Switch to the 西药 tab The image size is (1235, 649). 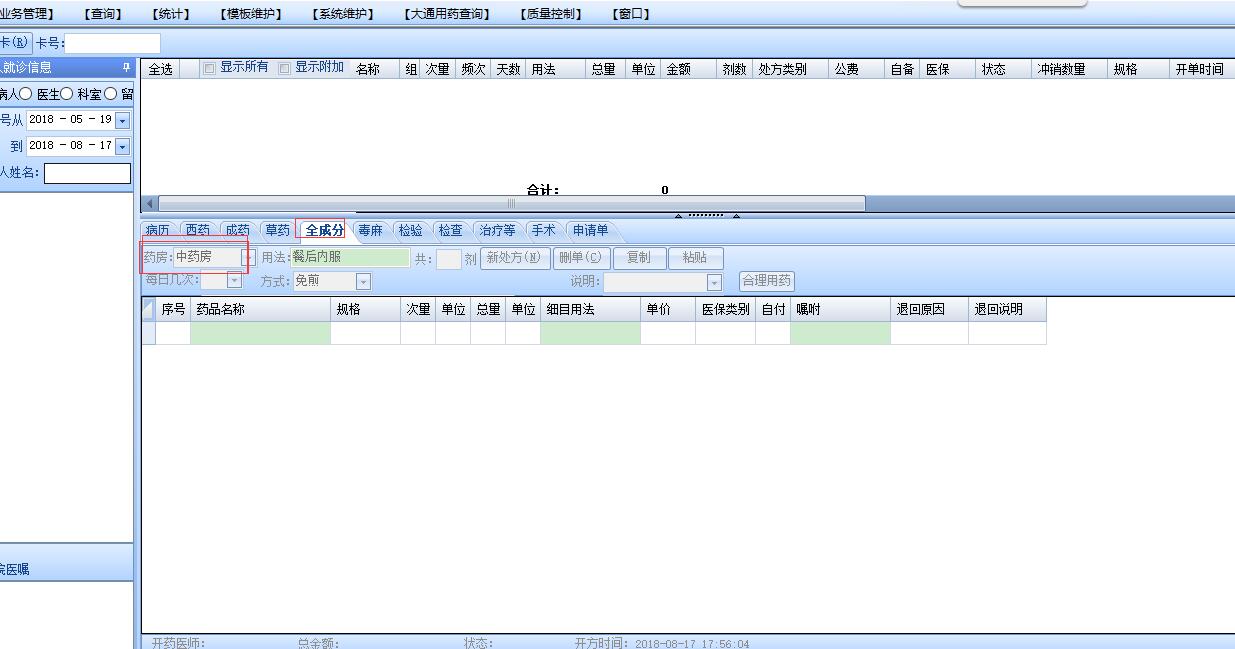198,230
